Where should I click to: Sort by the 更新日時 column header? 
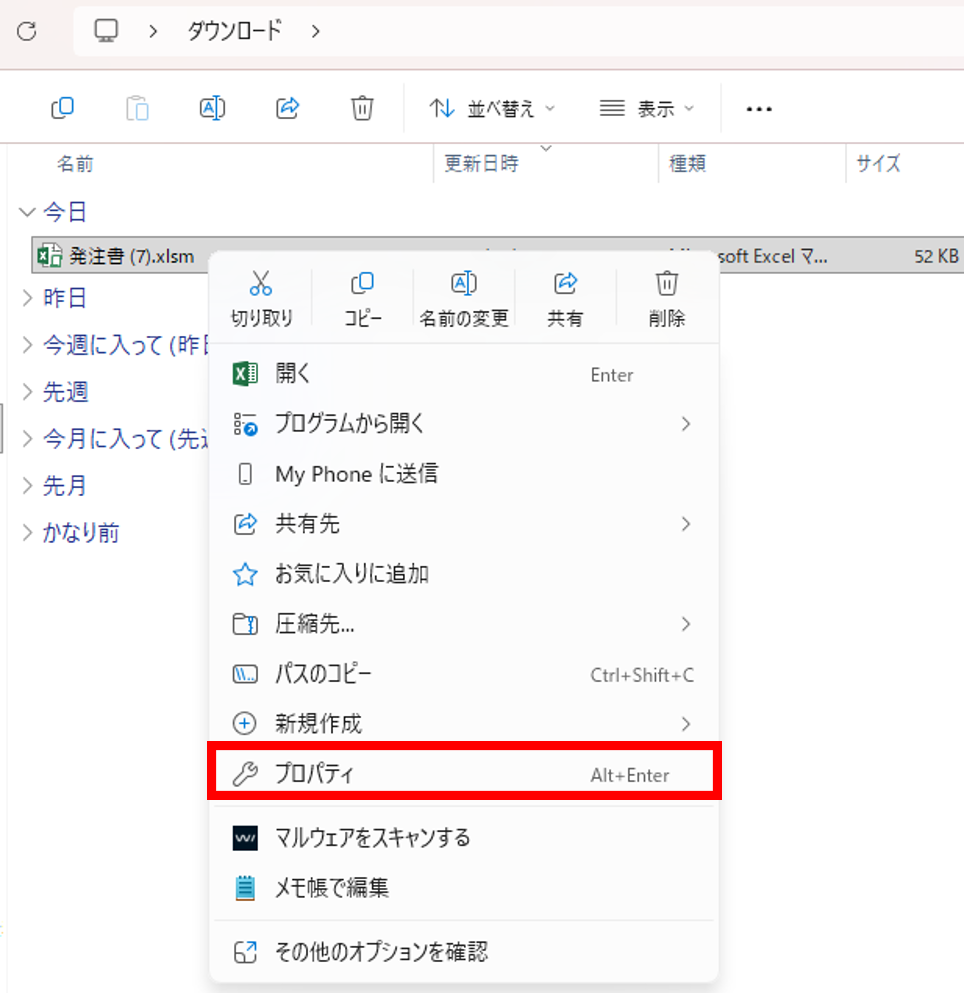click(482, 164)
